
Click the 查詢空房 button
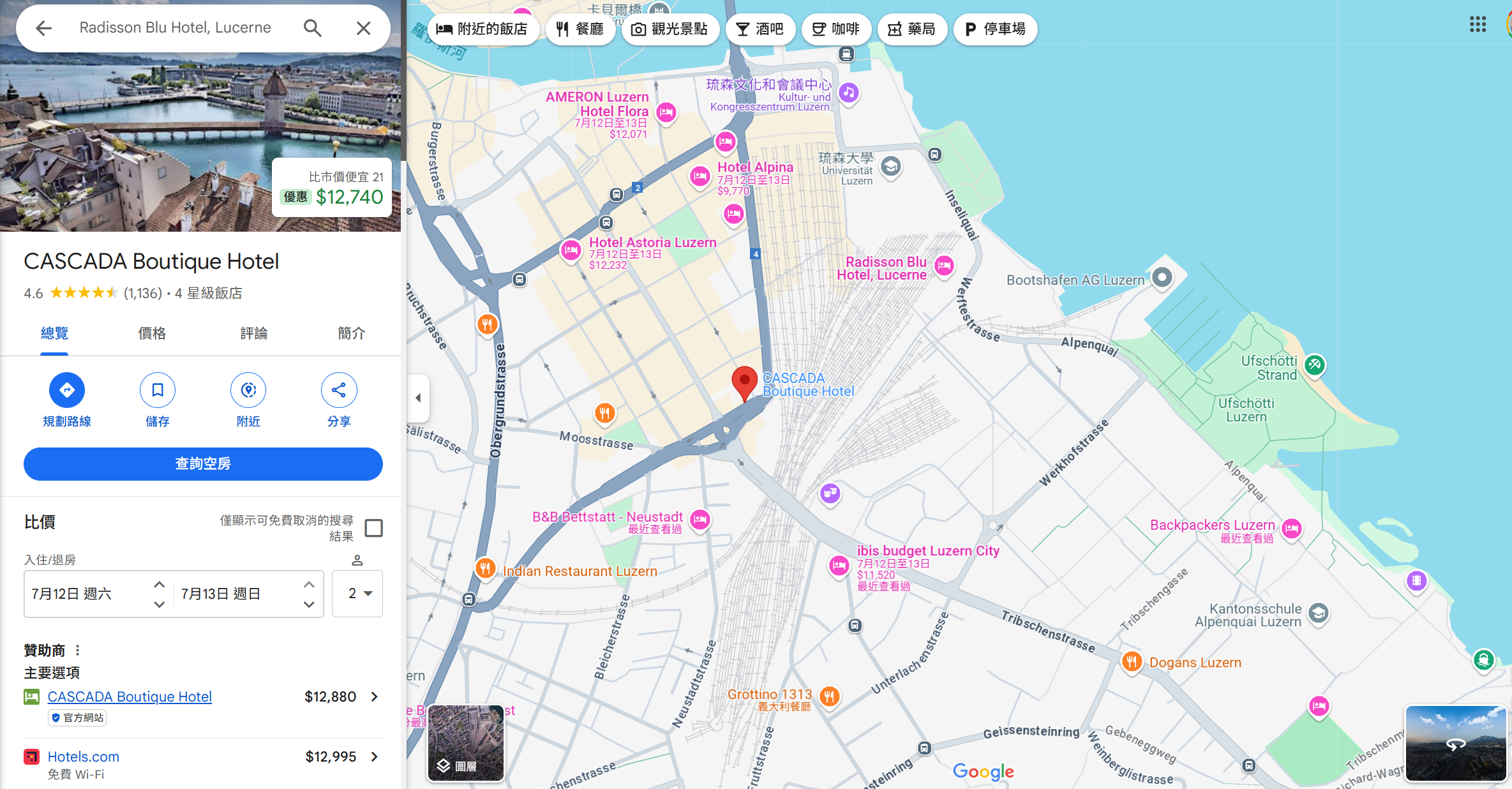(203, 463)
